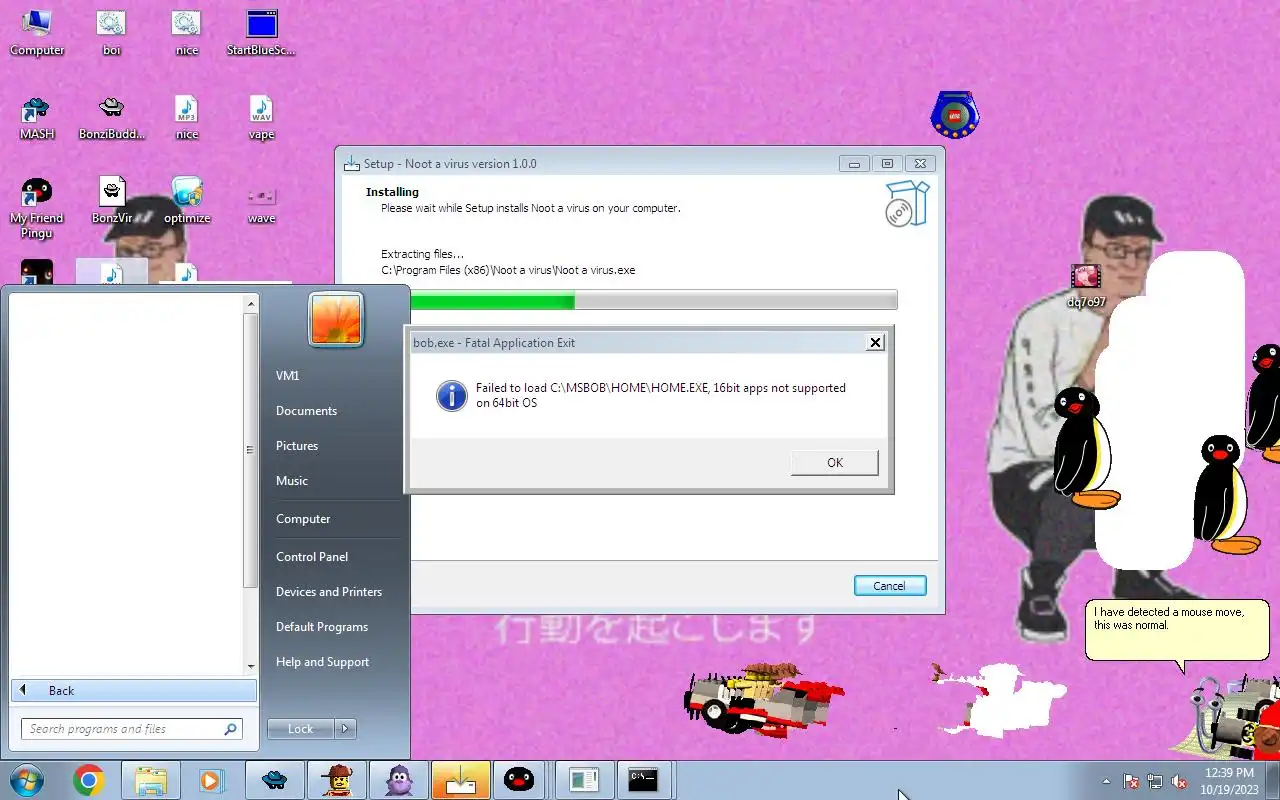
Task: Open the BonziBudd... desktop icon
Action: pos(111,117)
